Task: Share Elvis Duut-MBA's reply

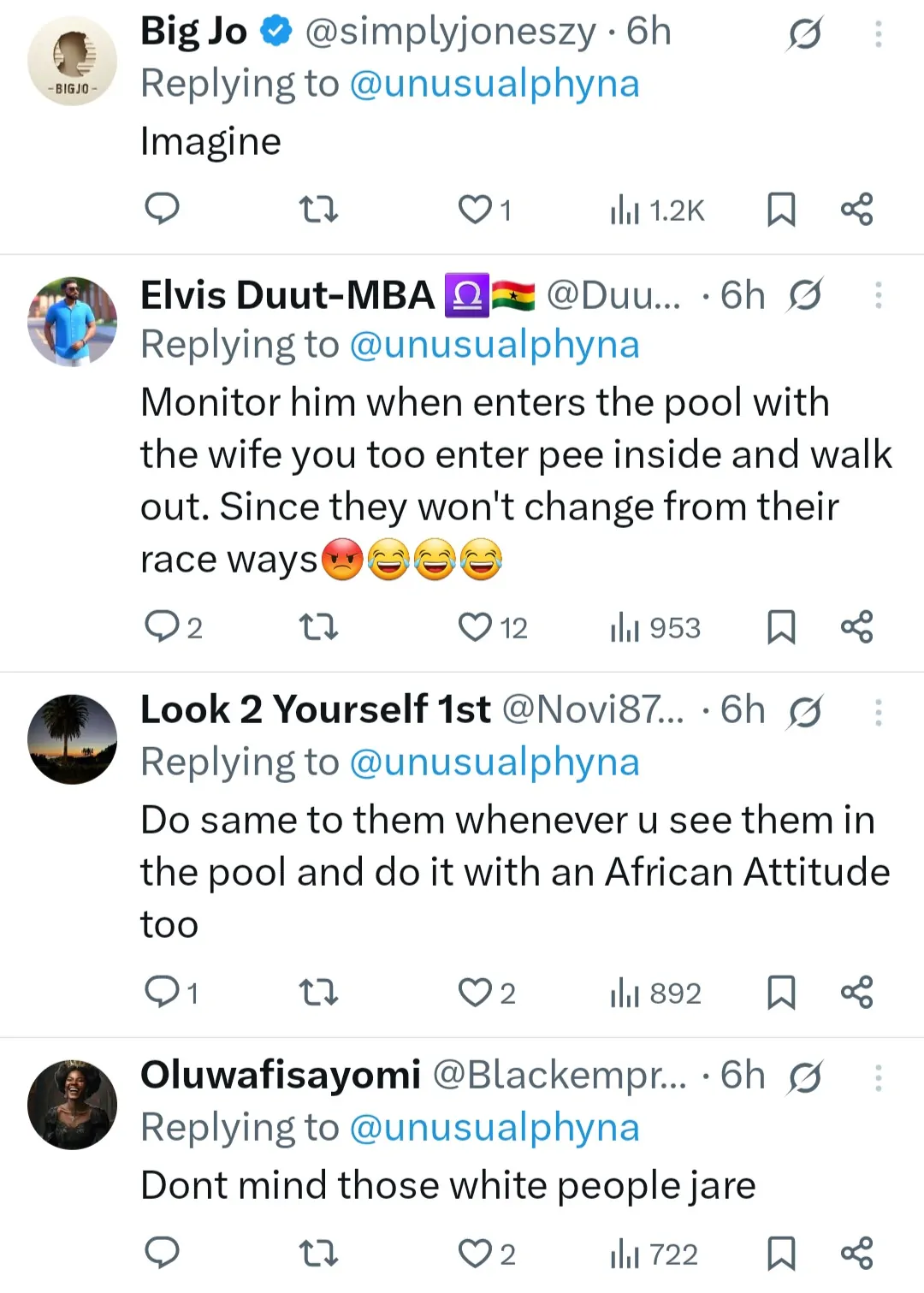Action: [856, 627]
